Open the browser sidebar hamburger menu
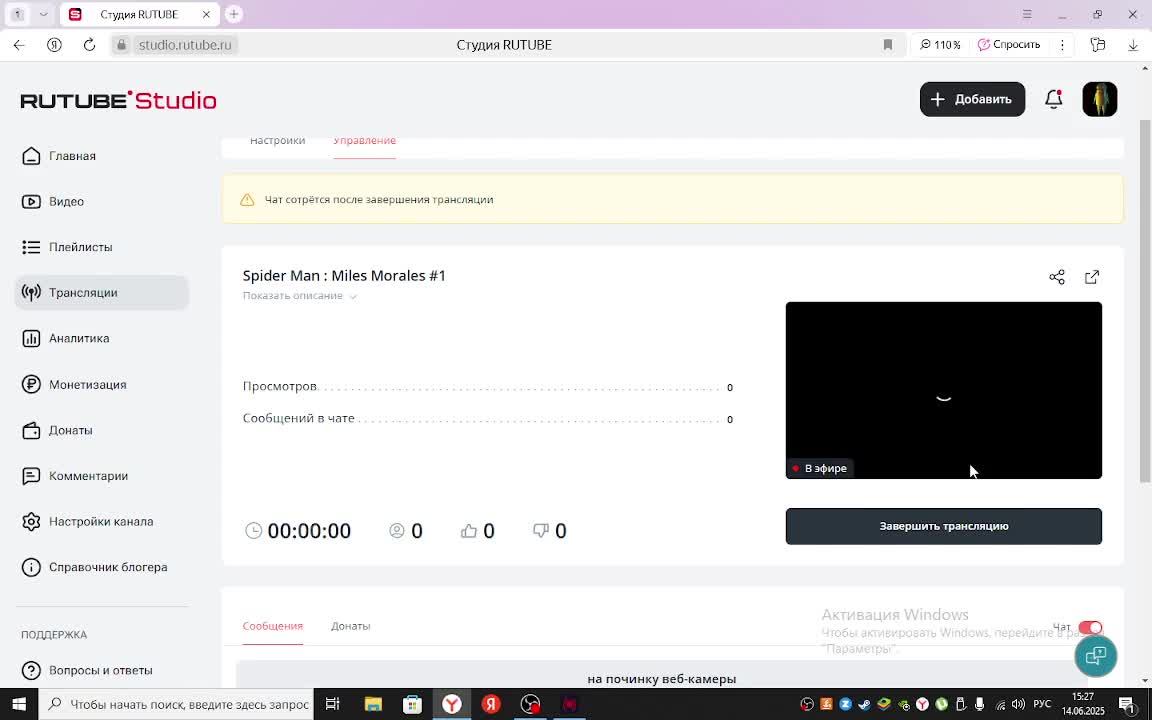The image size is (1152, 720). tap(1027, 14)
